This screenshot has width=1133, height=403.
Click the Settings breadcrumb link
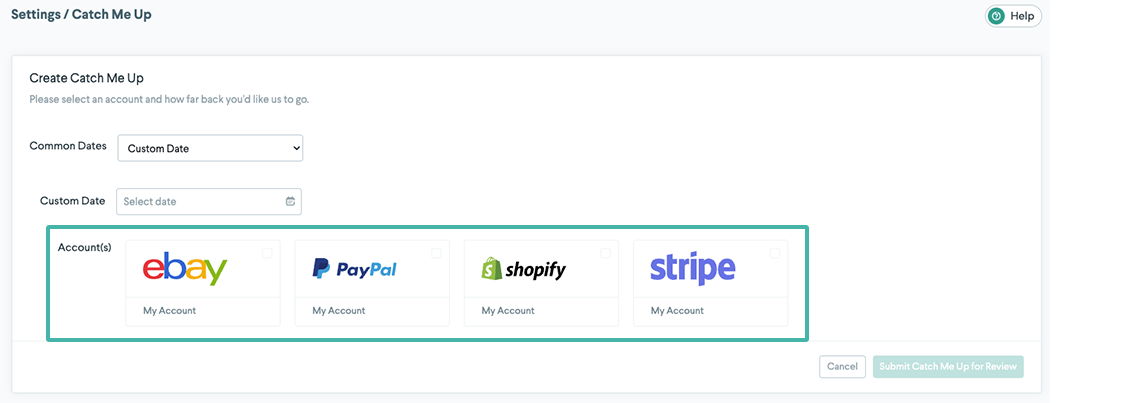pos(36,15)
